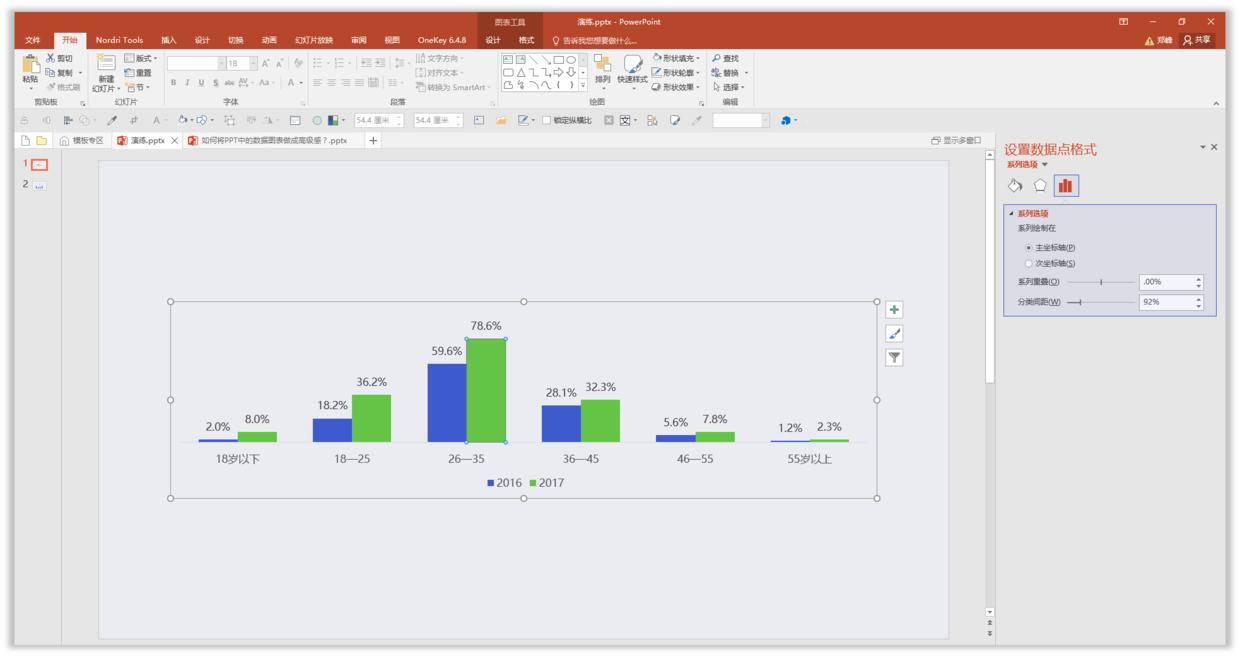This screenshot has width=1240, height=657.
Task: Select the Fill & Line paint bucket icon
Action: [x=1015, y=185]
